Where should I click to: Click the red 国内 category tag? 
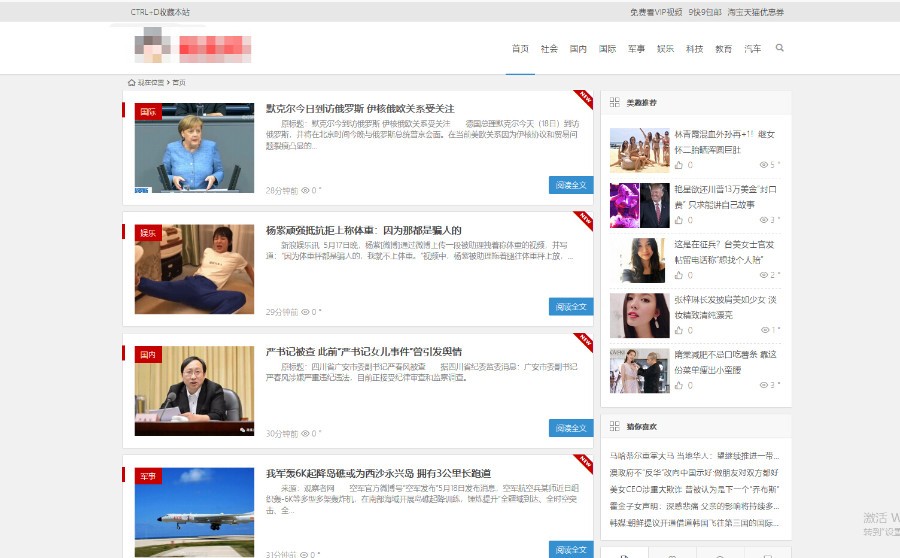click(148, 354)
